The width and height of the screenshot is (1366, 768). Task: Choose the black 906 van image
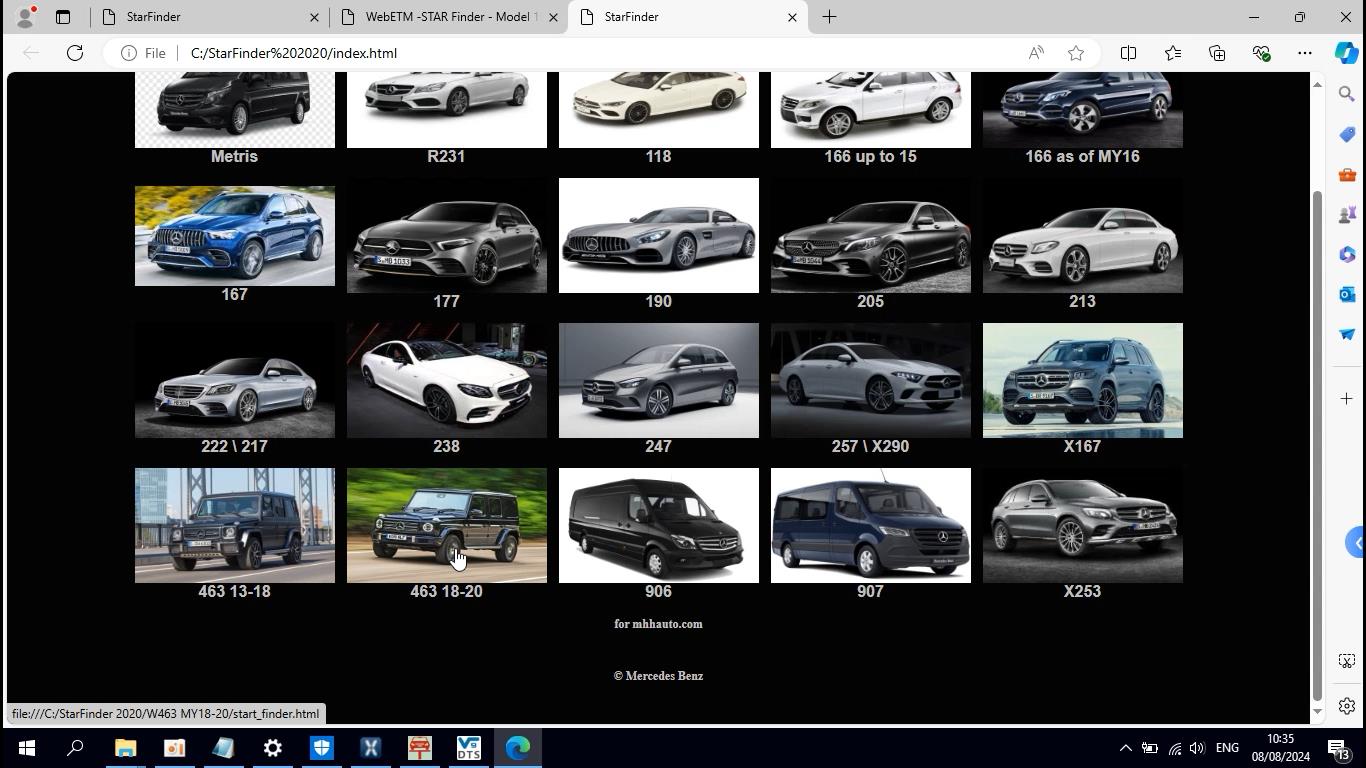658,525
